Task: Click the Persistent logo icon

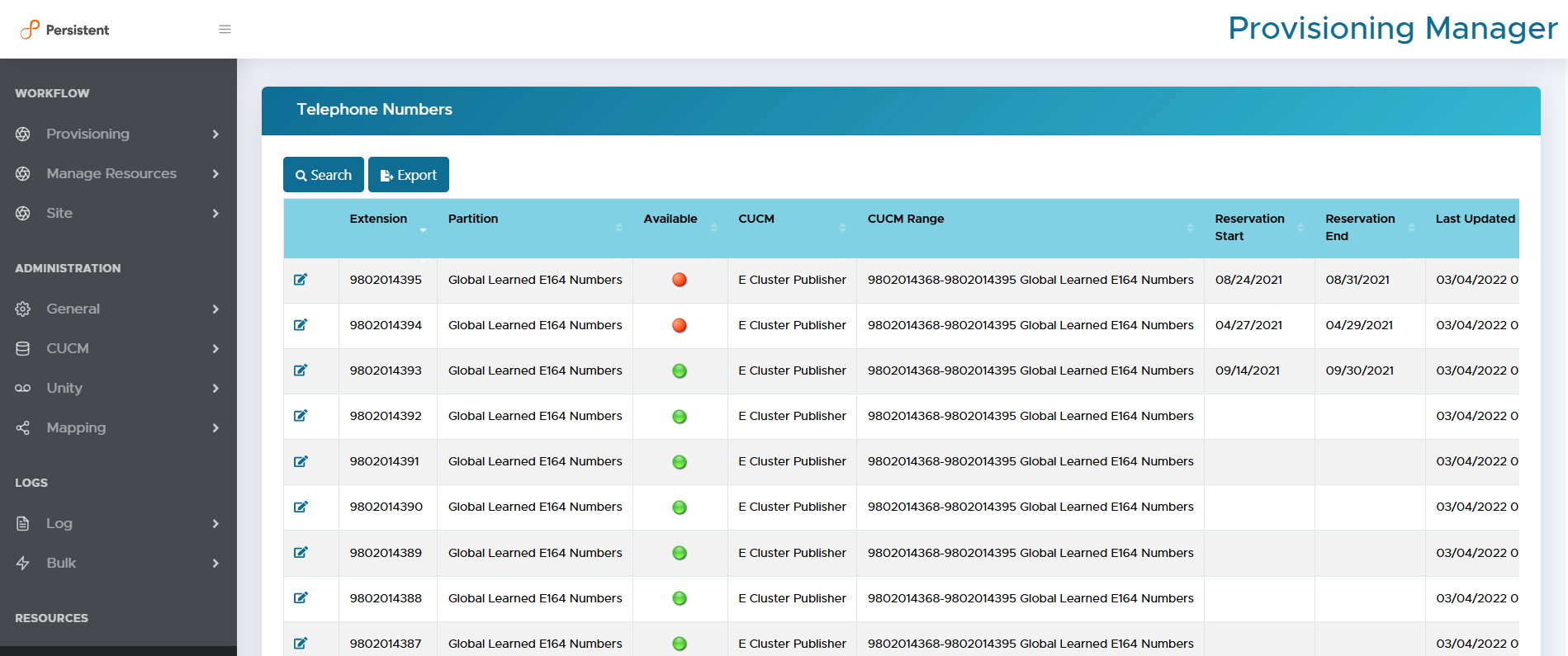Action: [x=30, y=30]
